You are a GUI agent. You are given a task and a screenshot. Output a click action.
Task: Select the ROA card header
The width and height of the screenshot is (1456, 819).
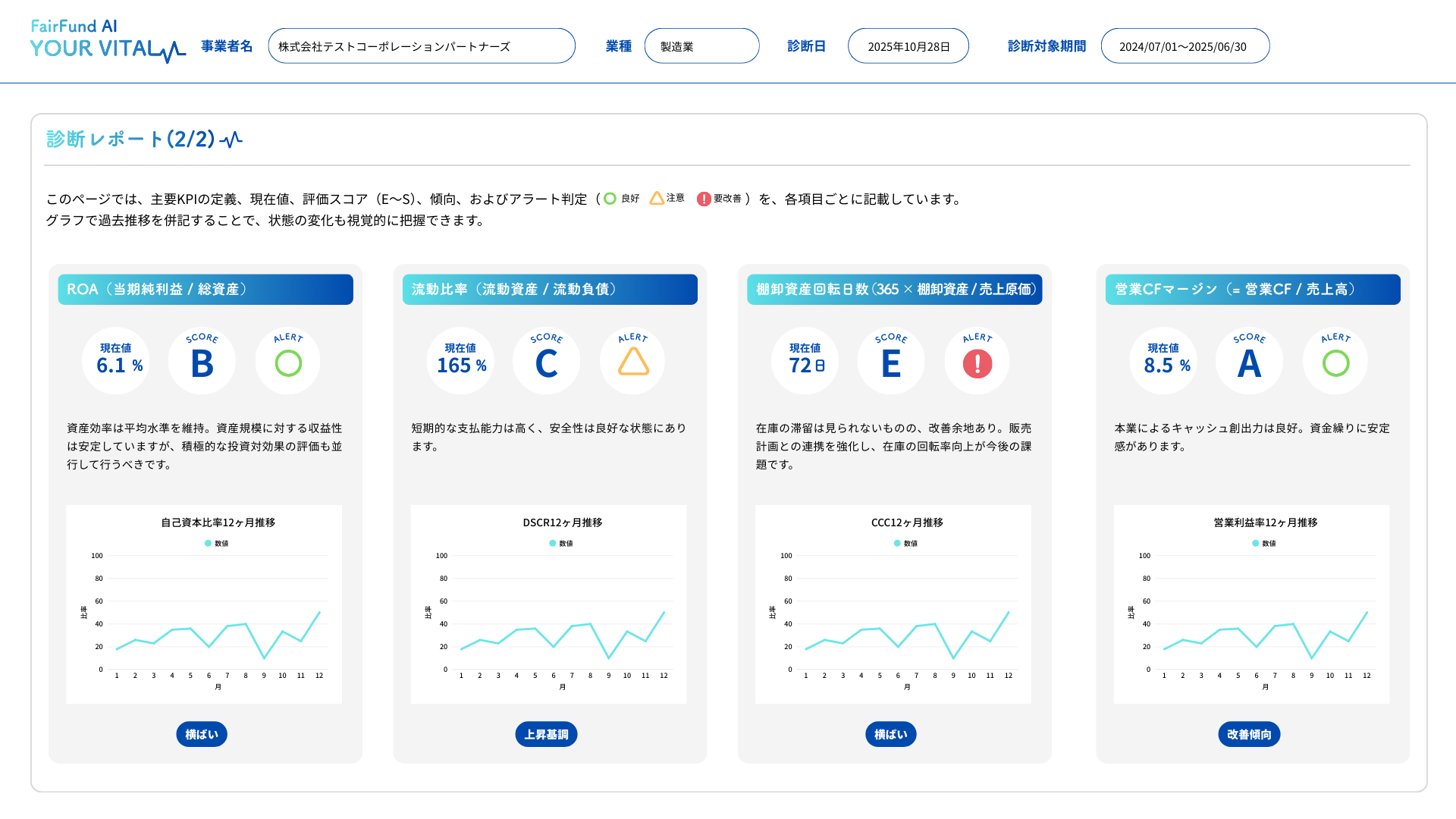point(206,289)
